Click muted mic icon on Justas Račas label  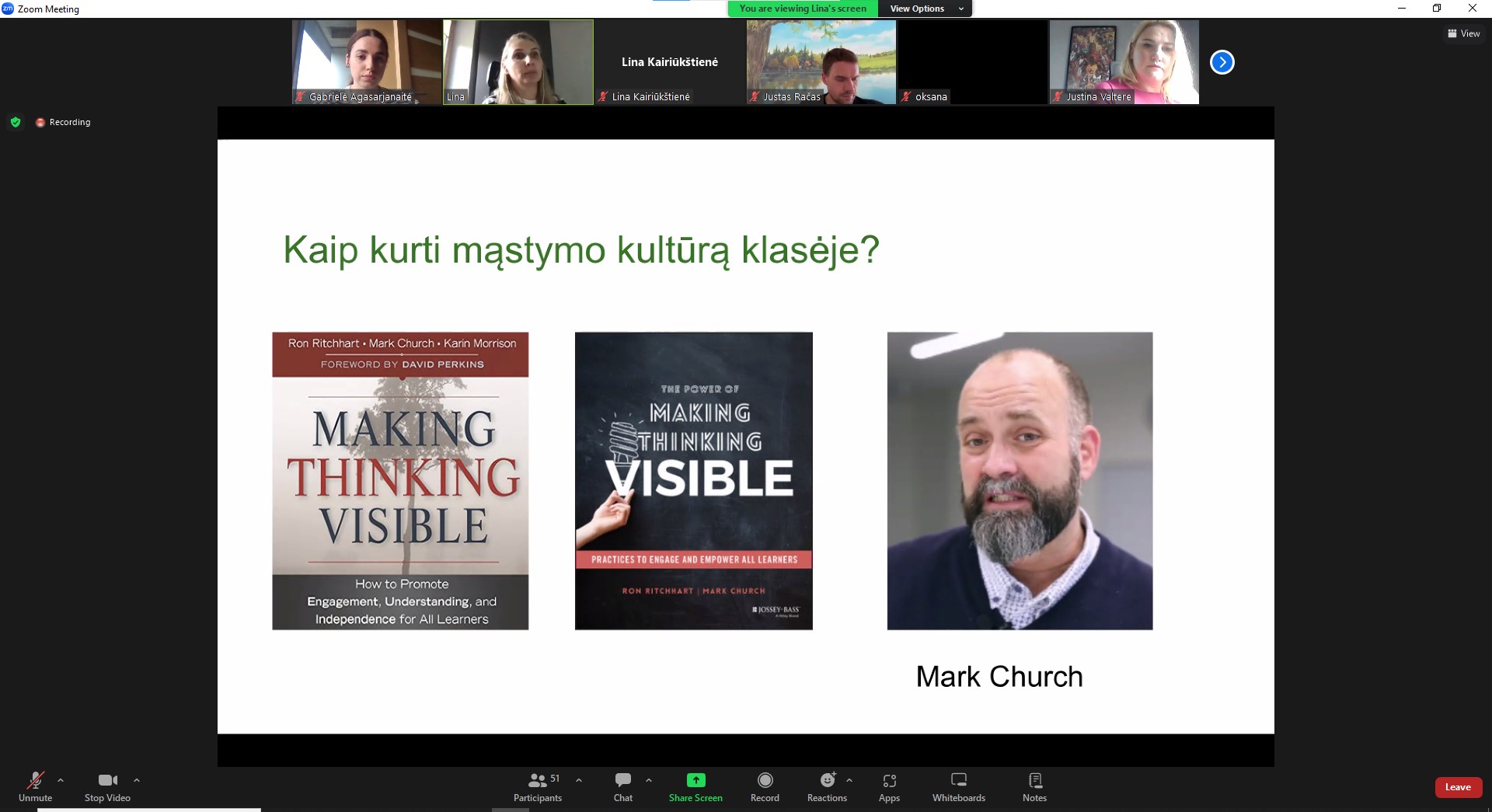[754, 97]
